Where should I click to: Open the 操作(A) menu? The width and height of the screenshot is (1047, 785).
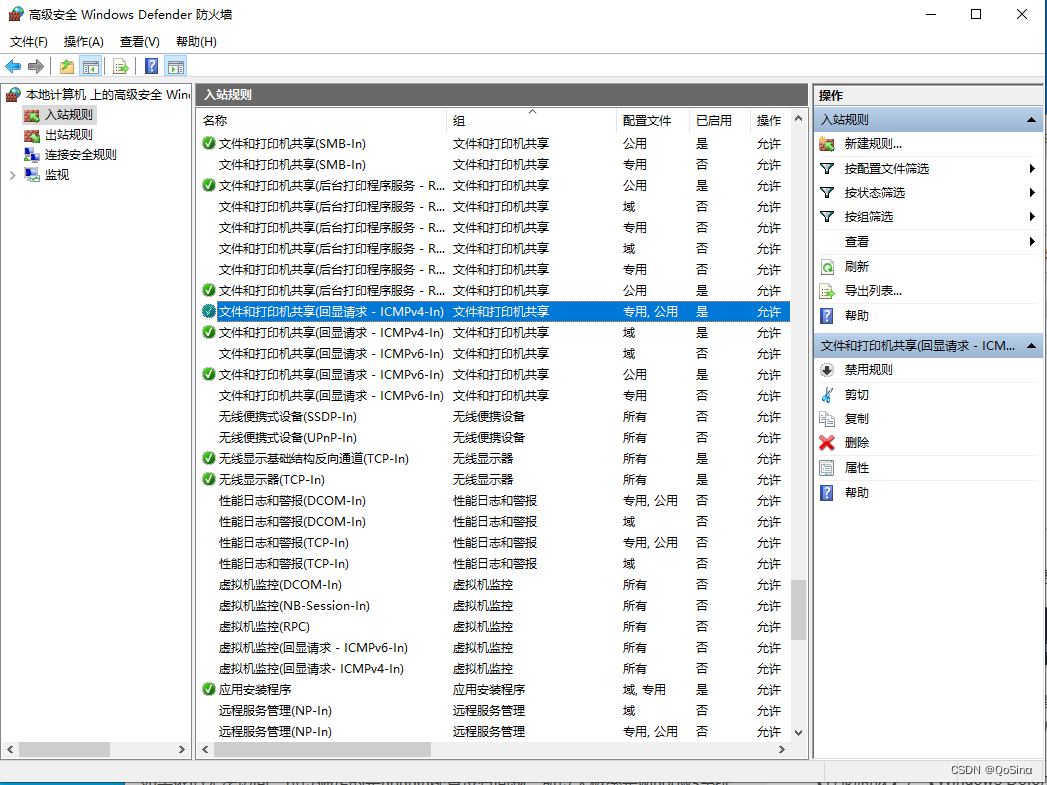[x=83, y=41]
